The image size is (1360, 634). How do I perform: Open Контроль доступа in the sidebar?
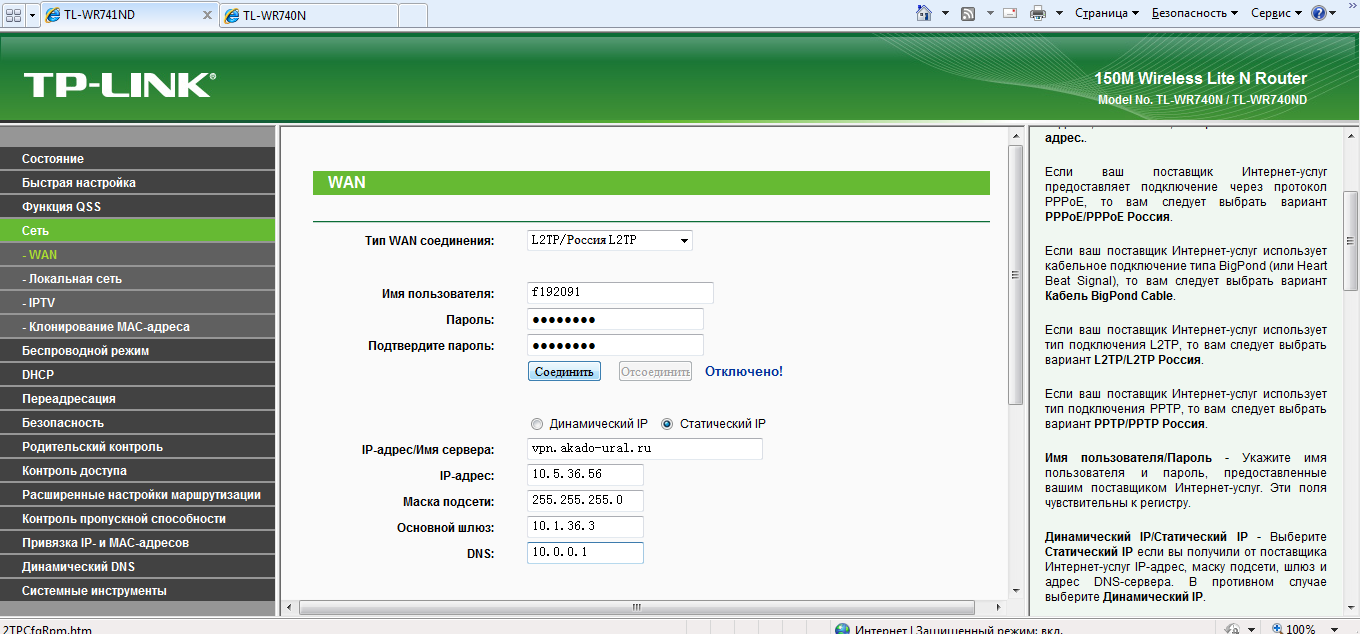click(x=138, y=471)
